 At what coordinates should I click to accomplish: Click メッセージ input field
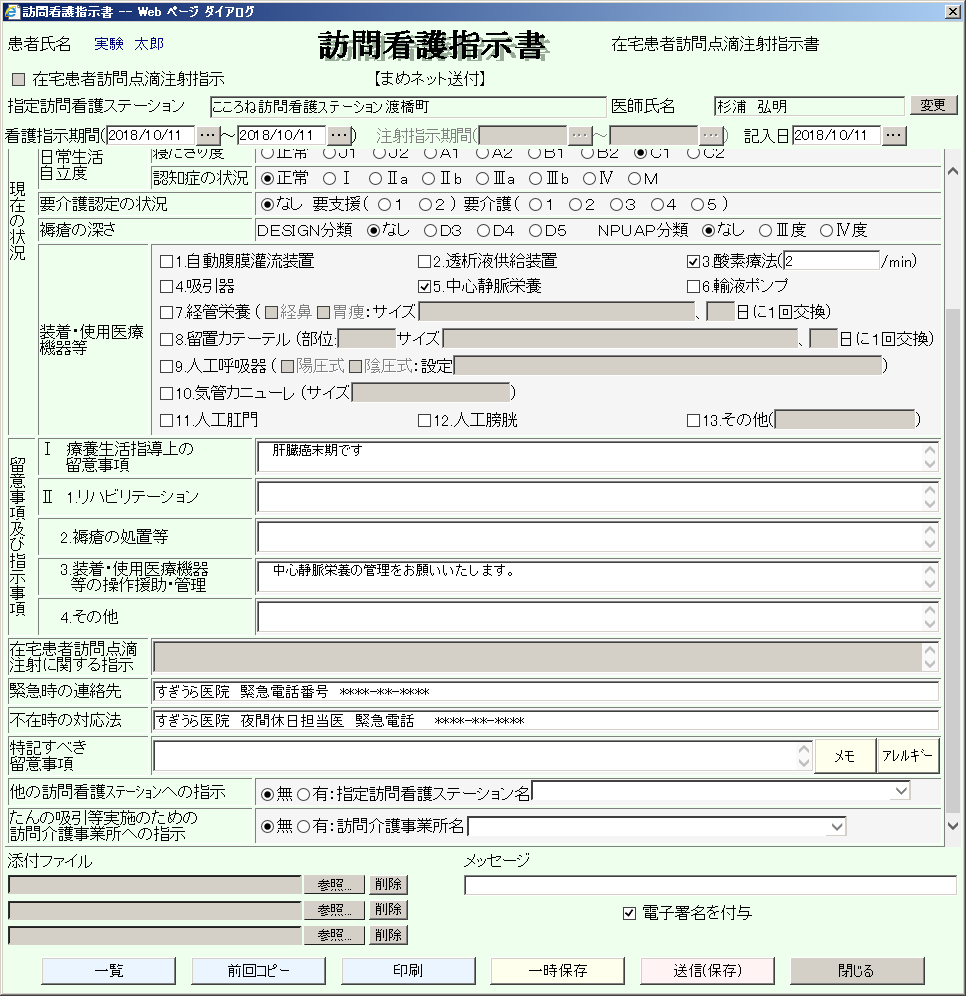tap(710, 885)
